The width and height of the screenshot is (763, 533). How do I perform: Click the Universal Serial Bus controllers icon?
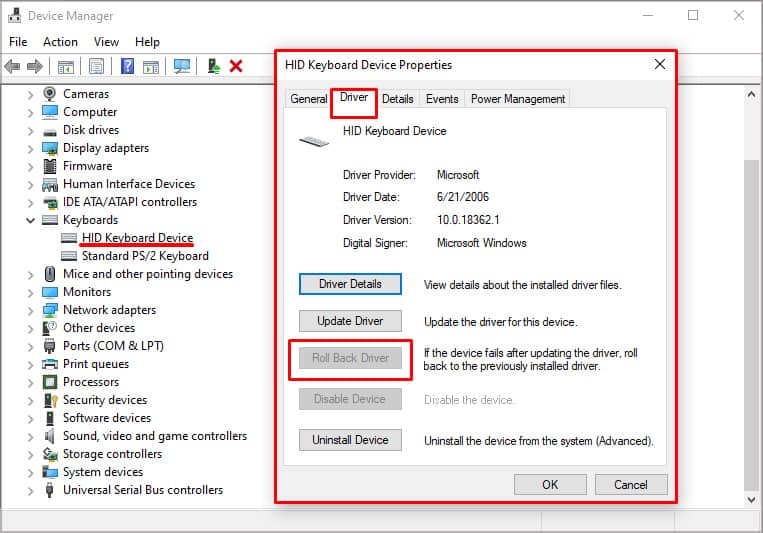tap(49, 490)
